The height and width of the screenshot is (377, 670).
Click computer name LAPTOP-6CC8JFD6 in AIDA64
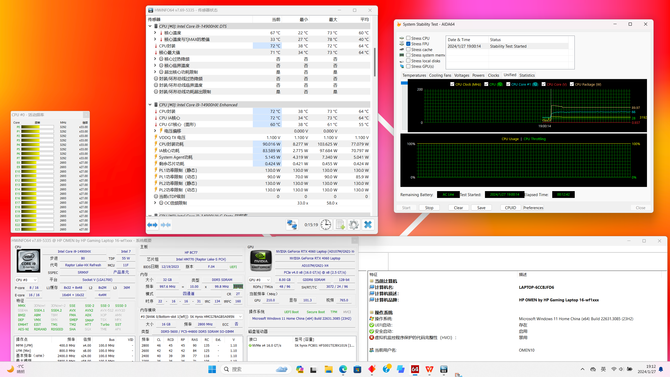pyautogui.click(x=536, y=288)
